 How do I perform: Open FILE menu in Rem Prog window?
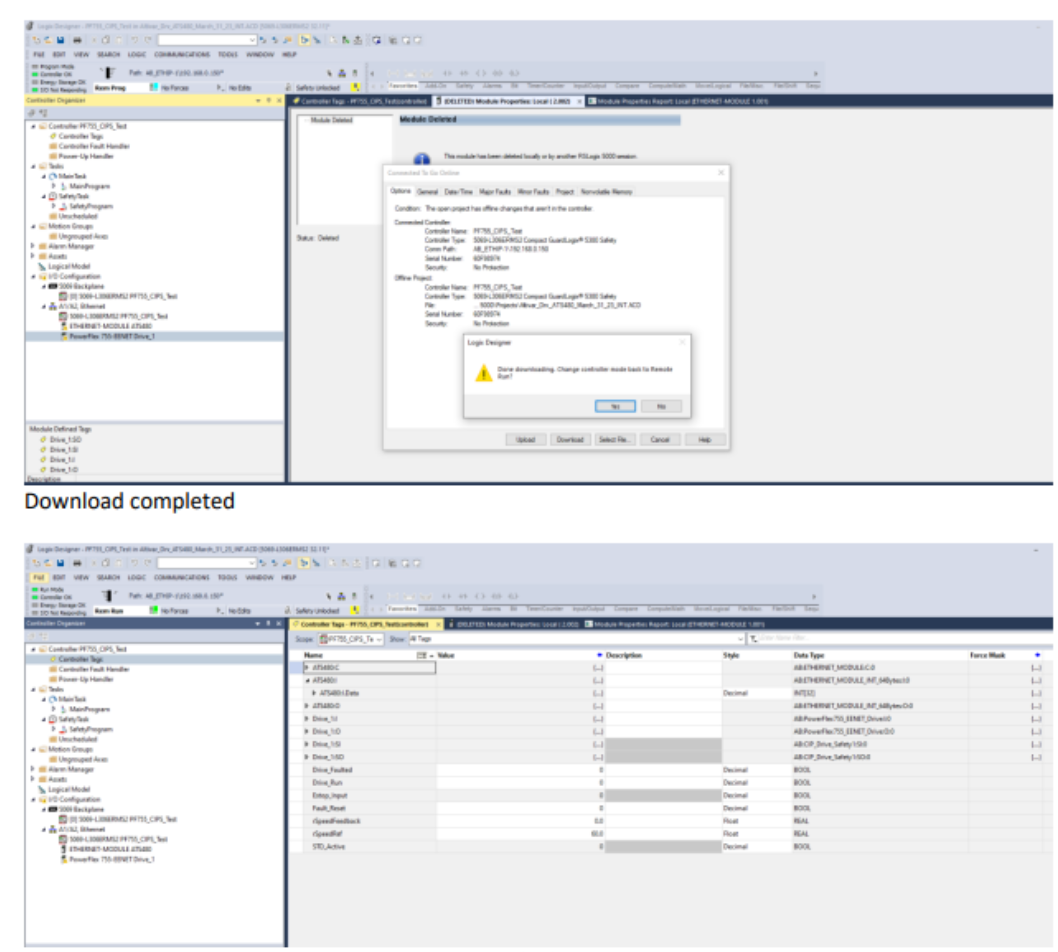click(39, 55)
